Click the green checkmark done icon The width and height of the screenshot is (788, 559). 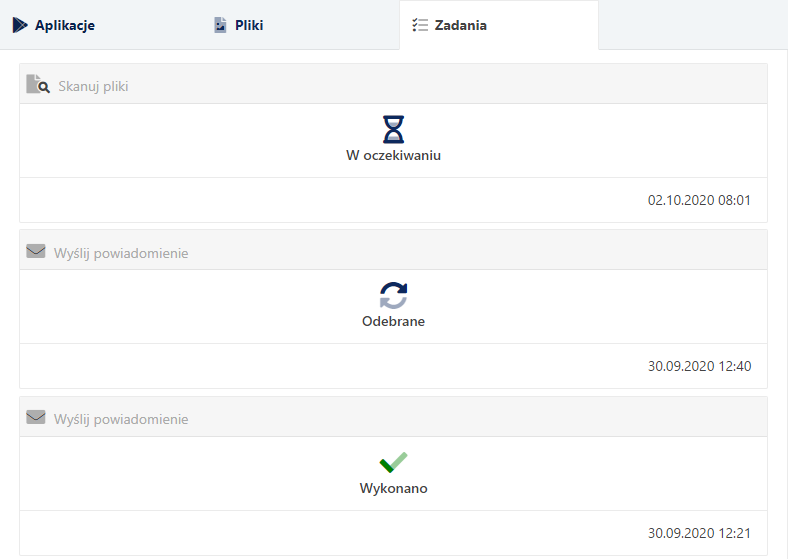tap(393, 462)
